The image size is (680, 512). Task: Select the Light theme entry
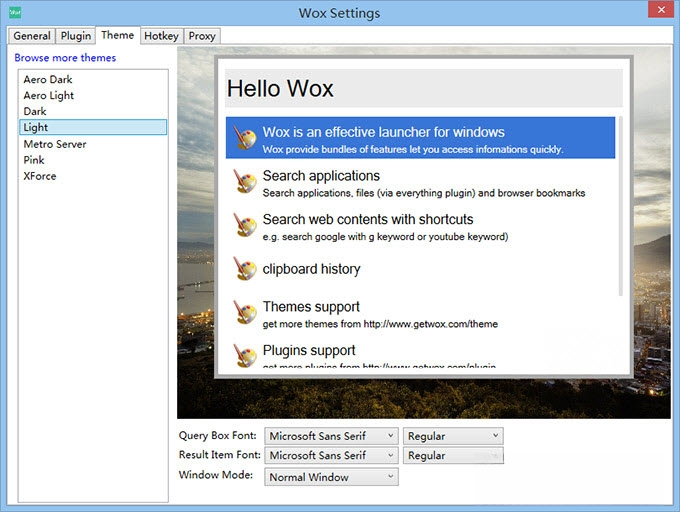pos(93,127)
